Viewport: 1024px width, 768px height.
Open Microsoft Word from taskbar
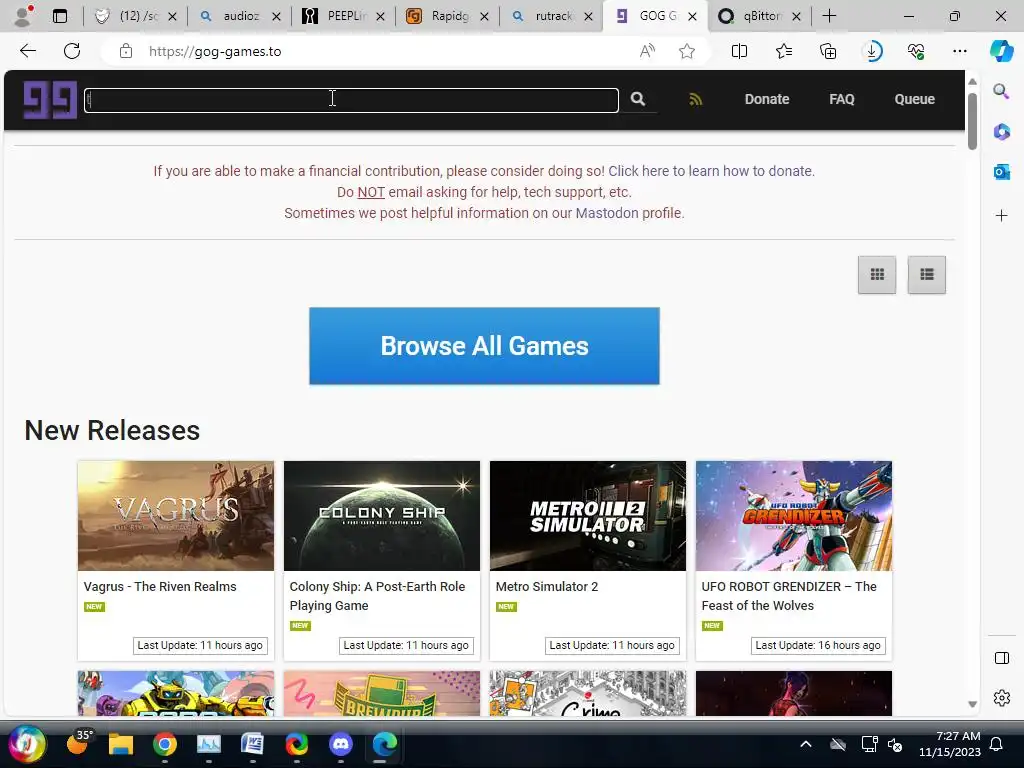(x=252, y=744)
